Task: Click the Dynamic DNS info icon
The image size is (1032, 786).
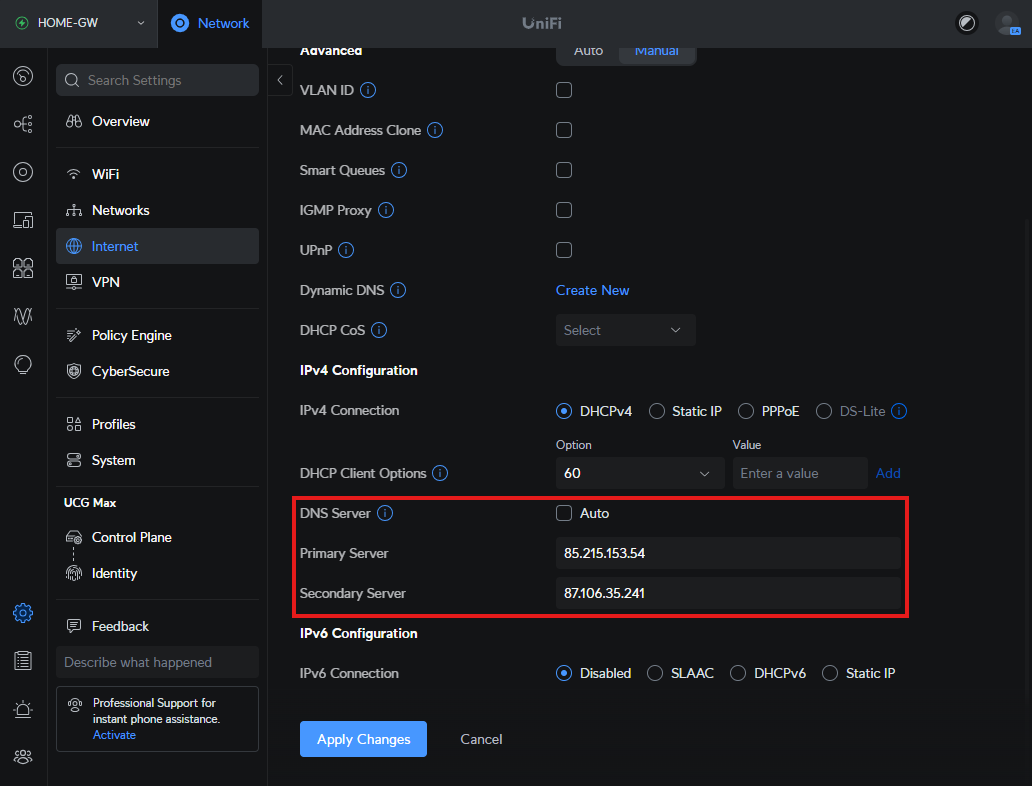Action: 398,290
